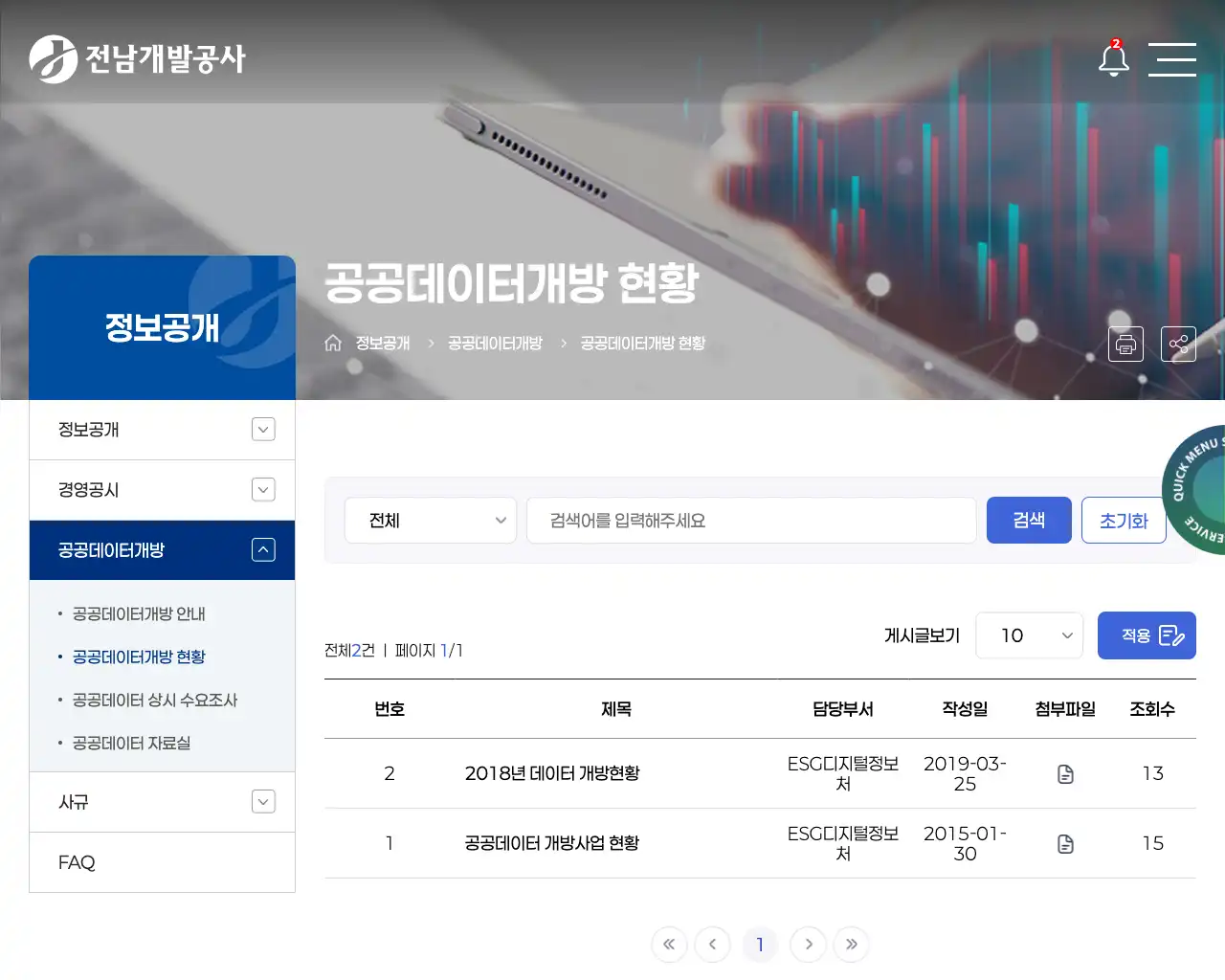
Task: Click the 작성일 column header
Action: tap(965, 709)
